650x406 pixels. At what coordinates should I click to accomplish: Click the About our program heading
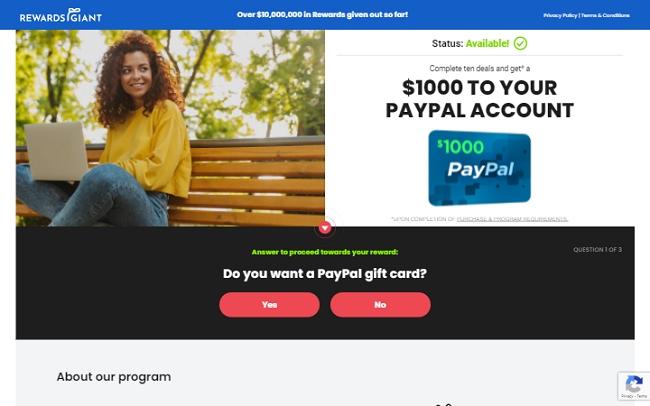tap(114, 377)
